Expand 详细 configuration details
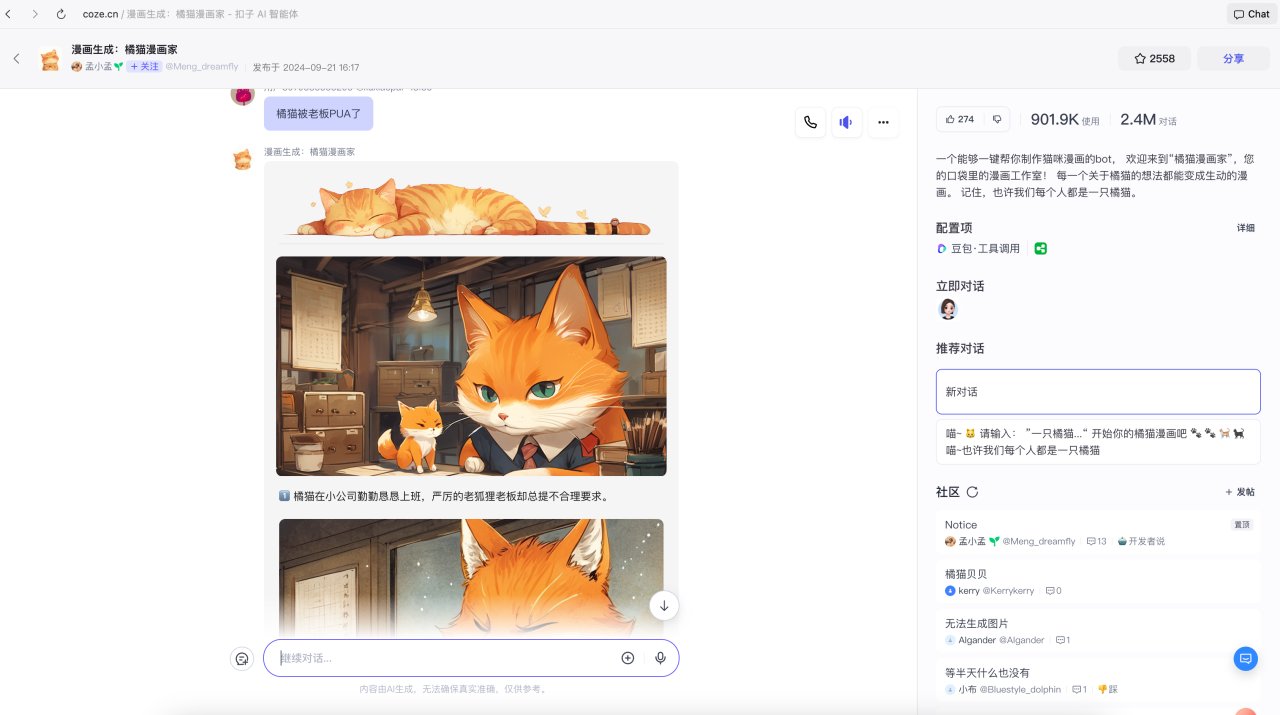This screenshot has width=1280, height=715. coord(1245,228)
